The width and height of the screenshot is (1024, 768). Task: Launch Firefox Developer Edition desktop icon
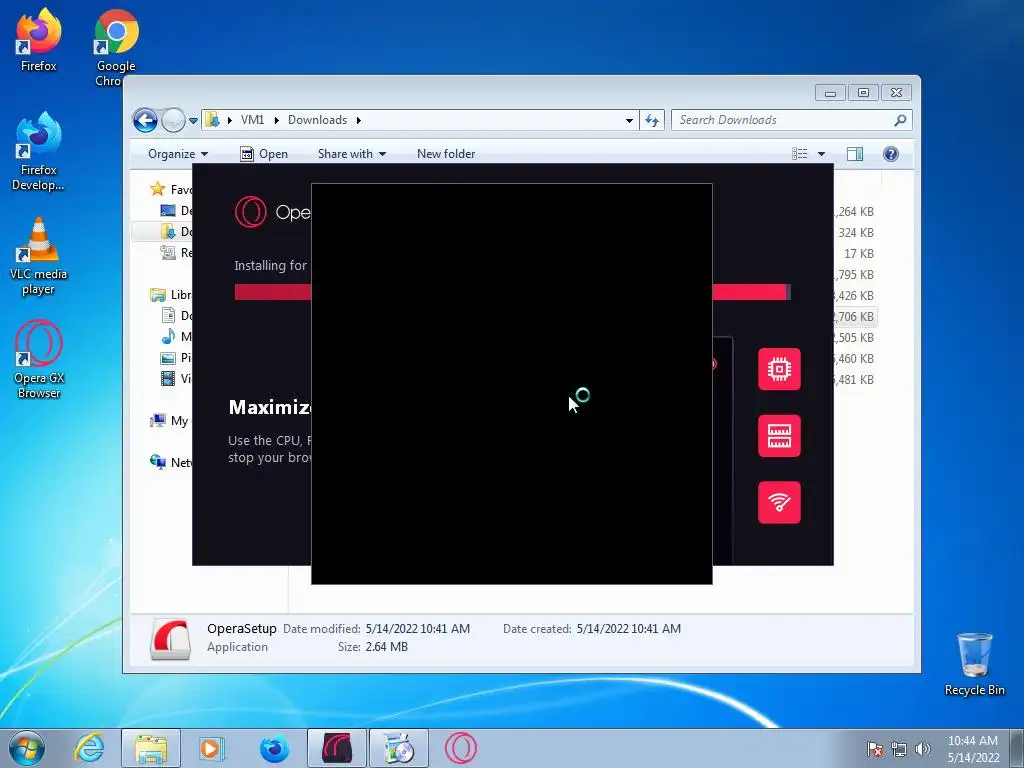coord(39,152)
